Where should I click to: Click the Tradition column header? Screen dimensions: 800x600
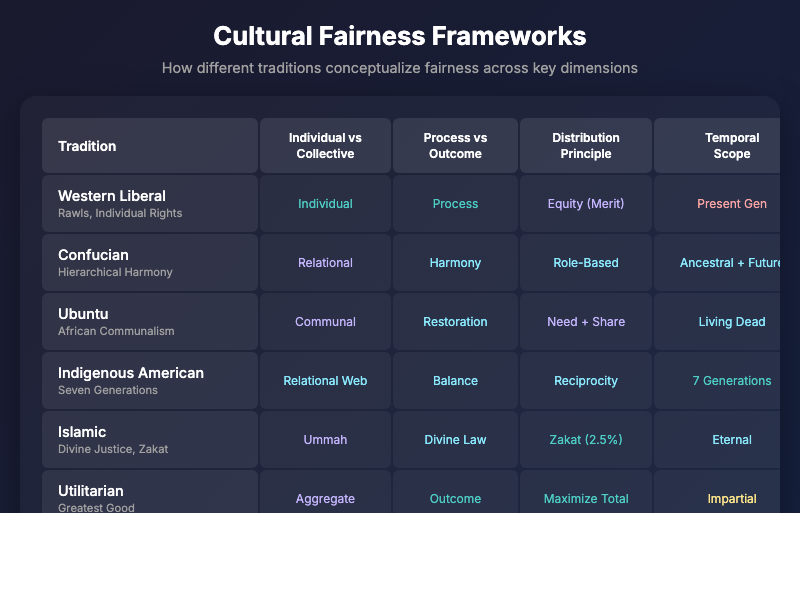[x=87, y=146]
